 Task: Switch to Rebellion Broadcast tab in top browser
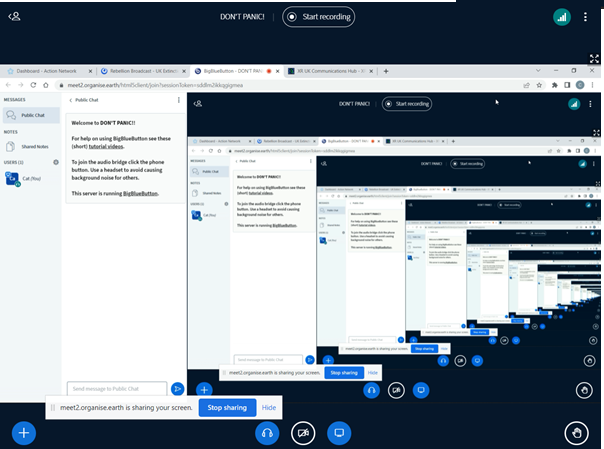pyautogui.click(x=143, y=71)
